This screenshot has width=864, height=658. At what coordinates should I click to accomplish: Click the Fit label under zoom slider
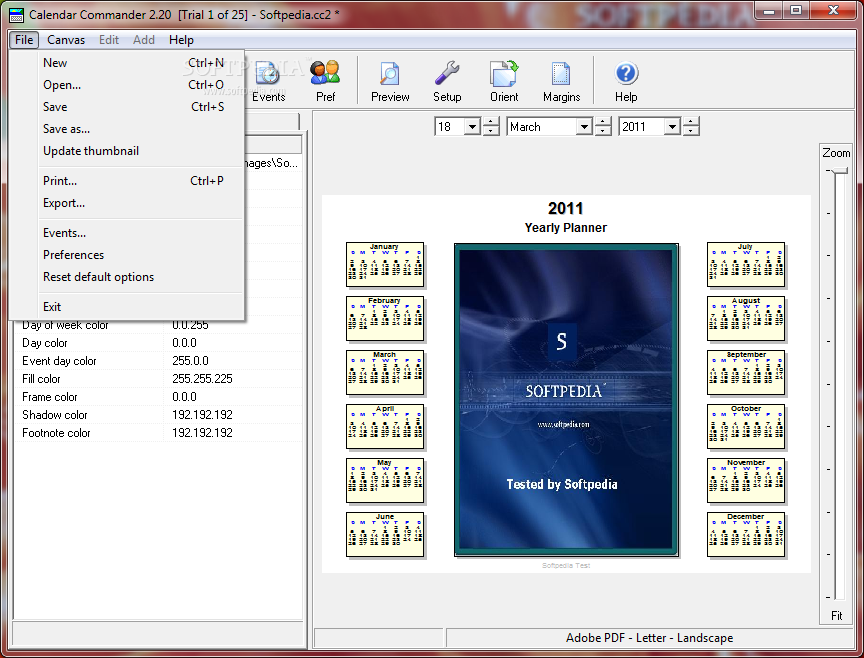tap(836, 616)
